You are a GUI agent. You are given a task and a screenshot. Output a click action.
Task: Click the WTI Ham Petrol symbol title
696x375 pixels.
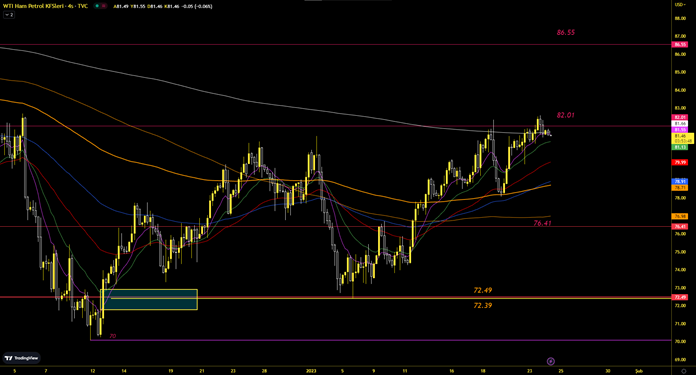tap(45, 6)
